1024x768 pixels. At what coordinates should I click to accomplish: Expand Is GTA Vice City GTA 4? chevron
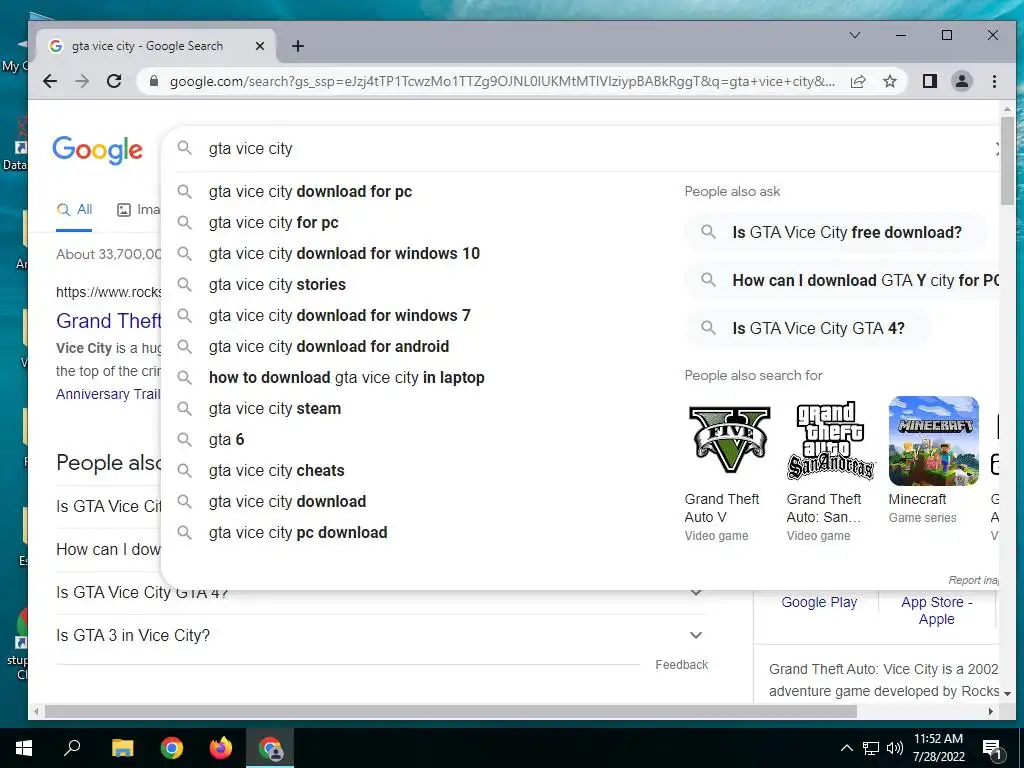[696, 593]
